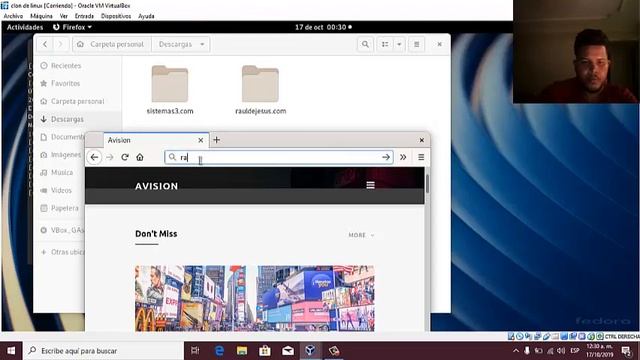This screenshot has width=640, height=360.
Task: Open the Times Square article image
Action: pyautogui.click(x=254, y=298)
